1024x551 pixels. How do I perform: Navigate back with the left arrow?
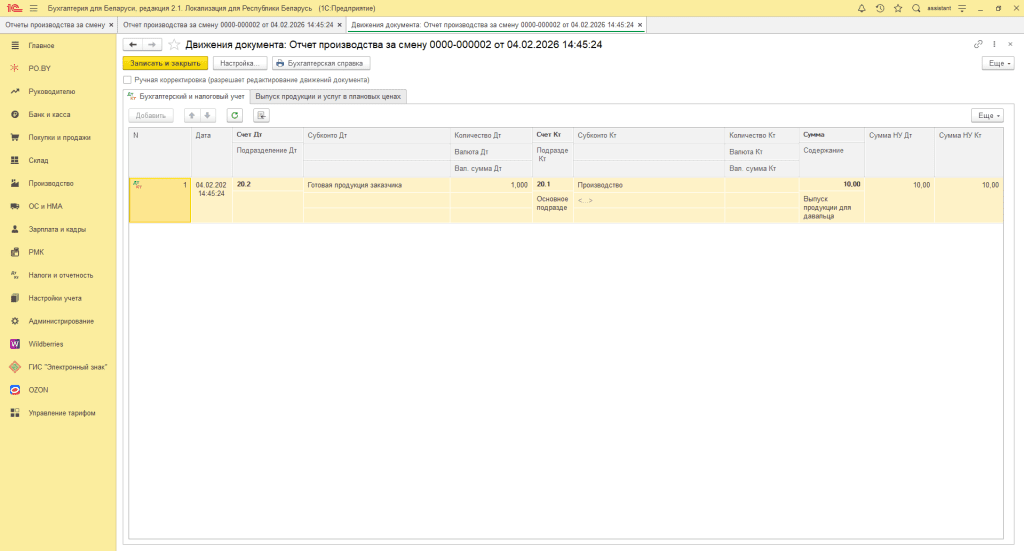pos(132,45)
